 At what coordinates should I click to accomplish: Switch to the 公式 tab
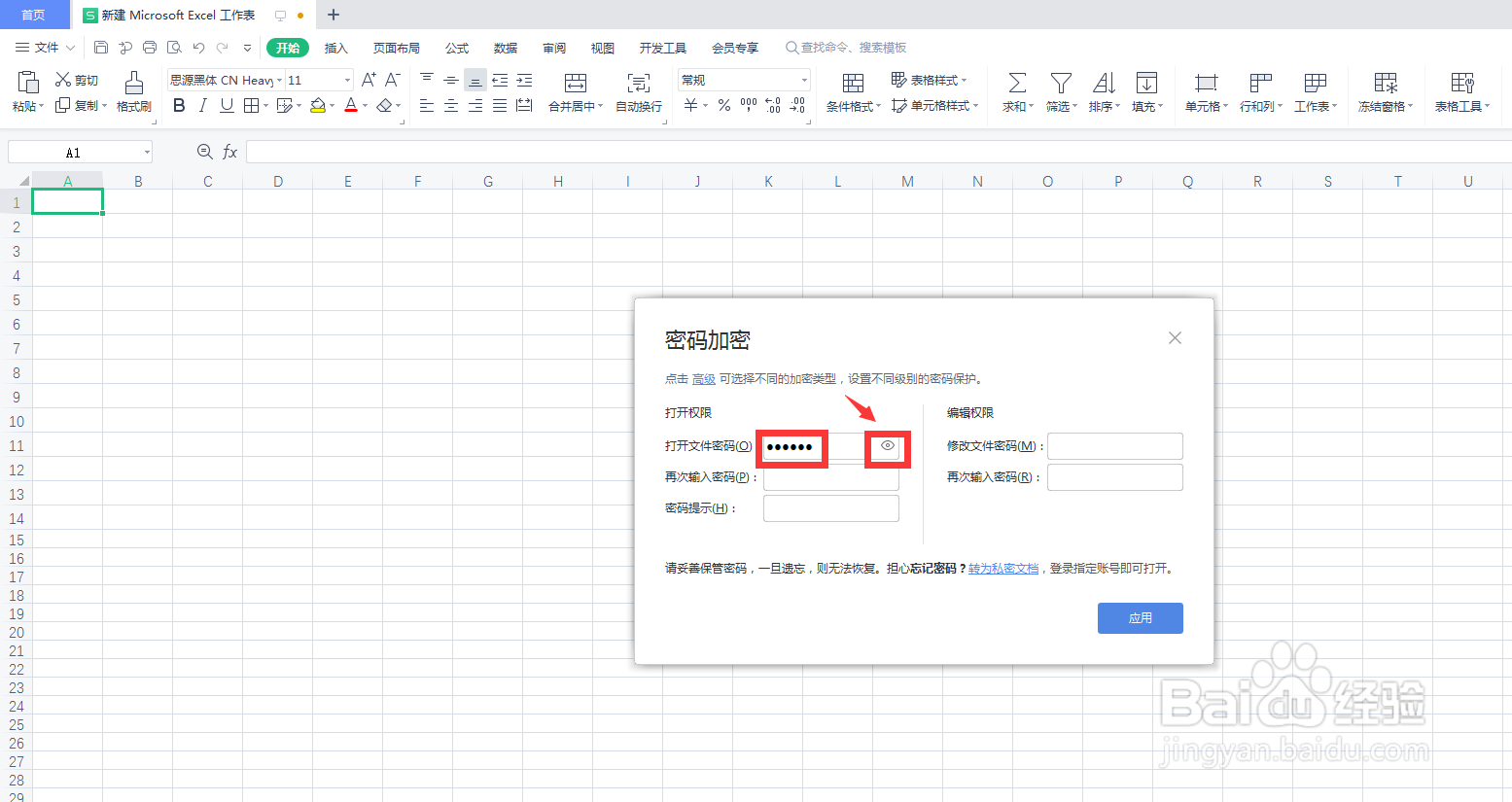457,48
